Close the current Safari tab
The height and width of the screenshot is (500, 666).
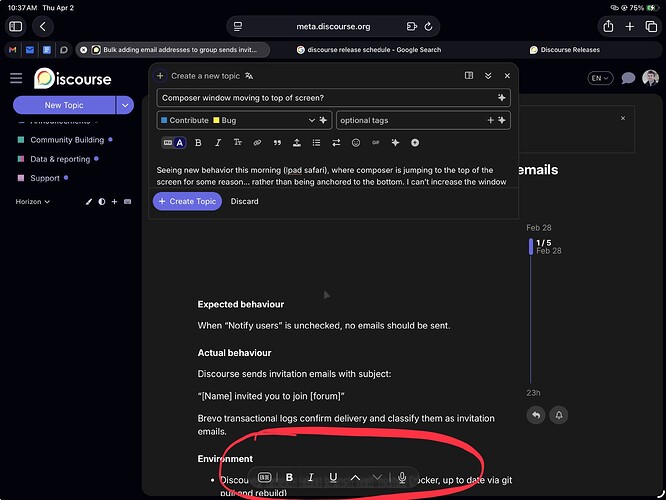[84, 50]
